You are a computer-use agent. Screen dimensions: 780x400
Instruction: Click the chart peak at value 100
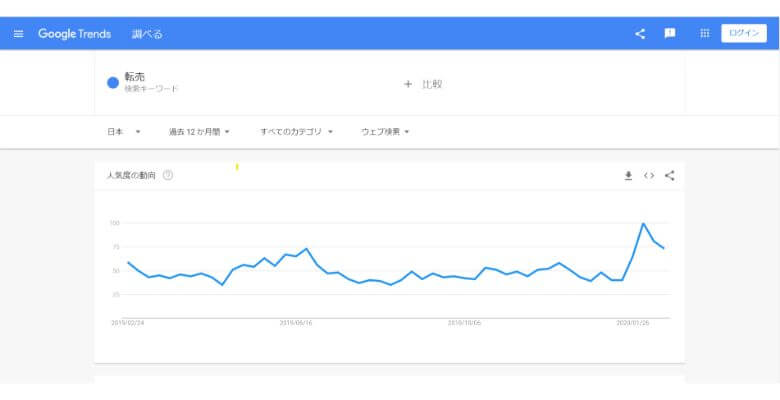coord(643,223)
